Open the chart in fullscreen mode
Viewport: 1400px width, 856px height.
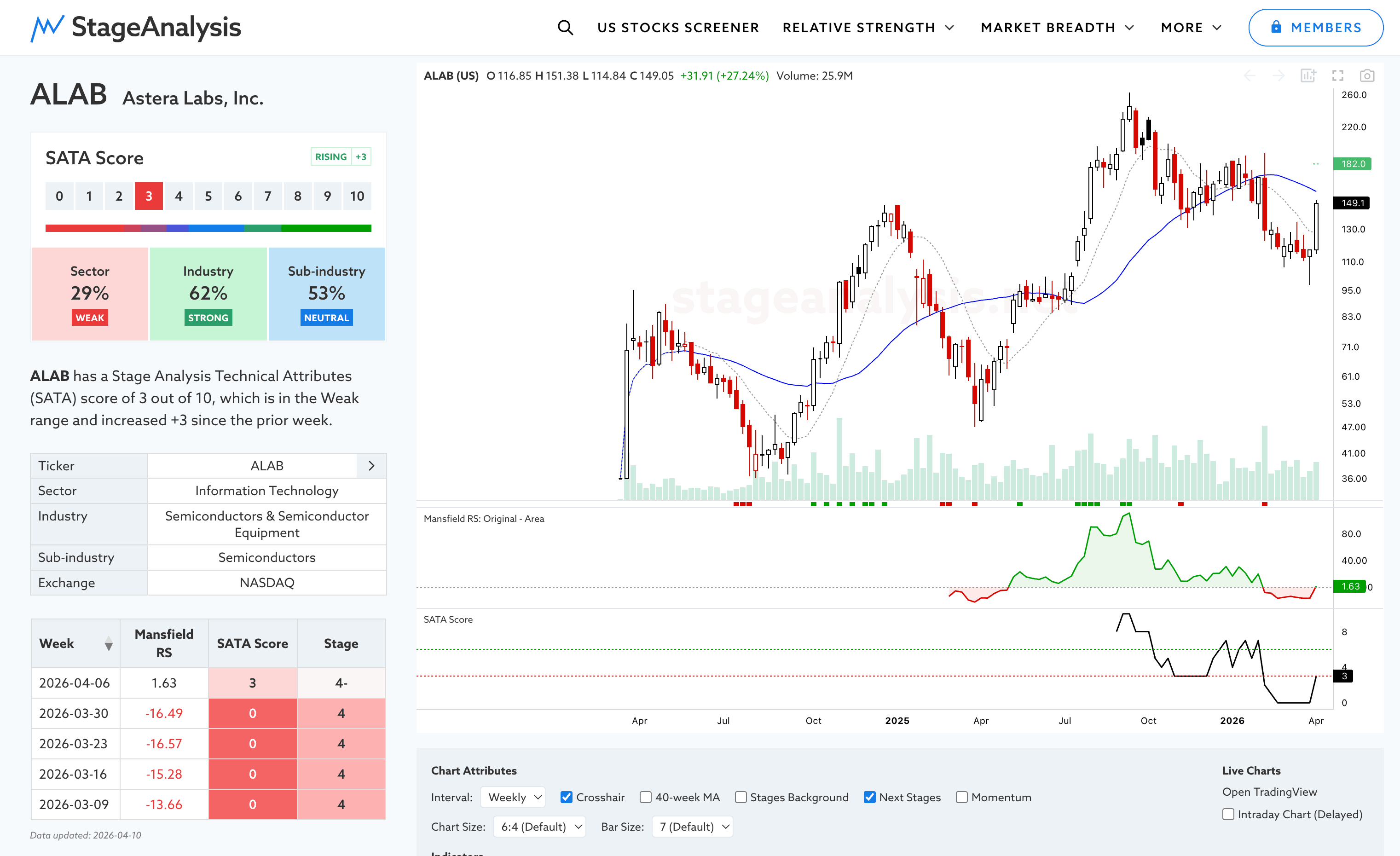(x=1337, y=75)
